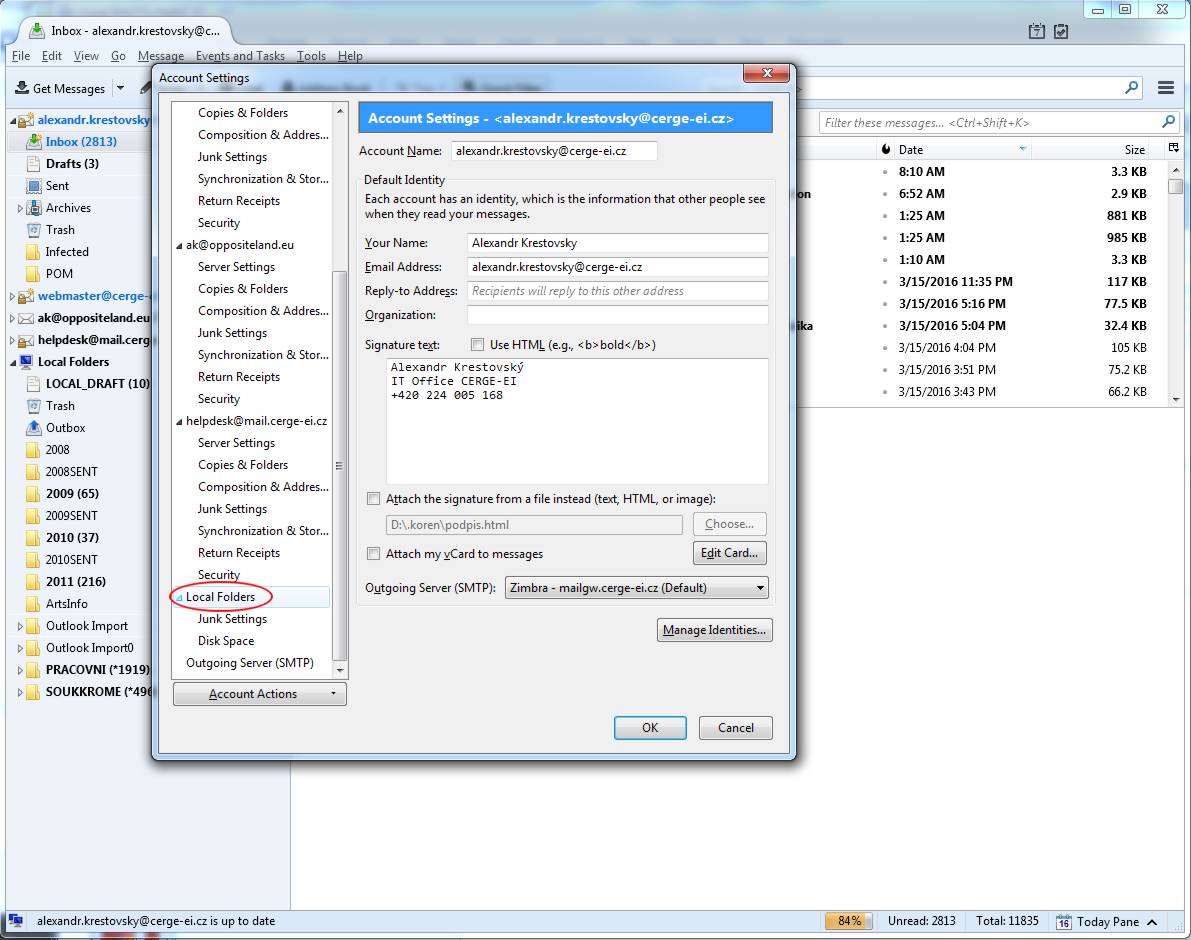Click the online status icon in the status bar
1191x940 pixels.
16,921
